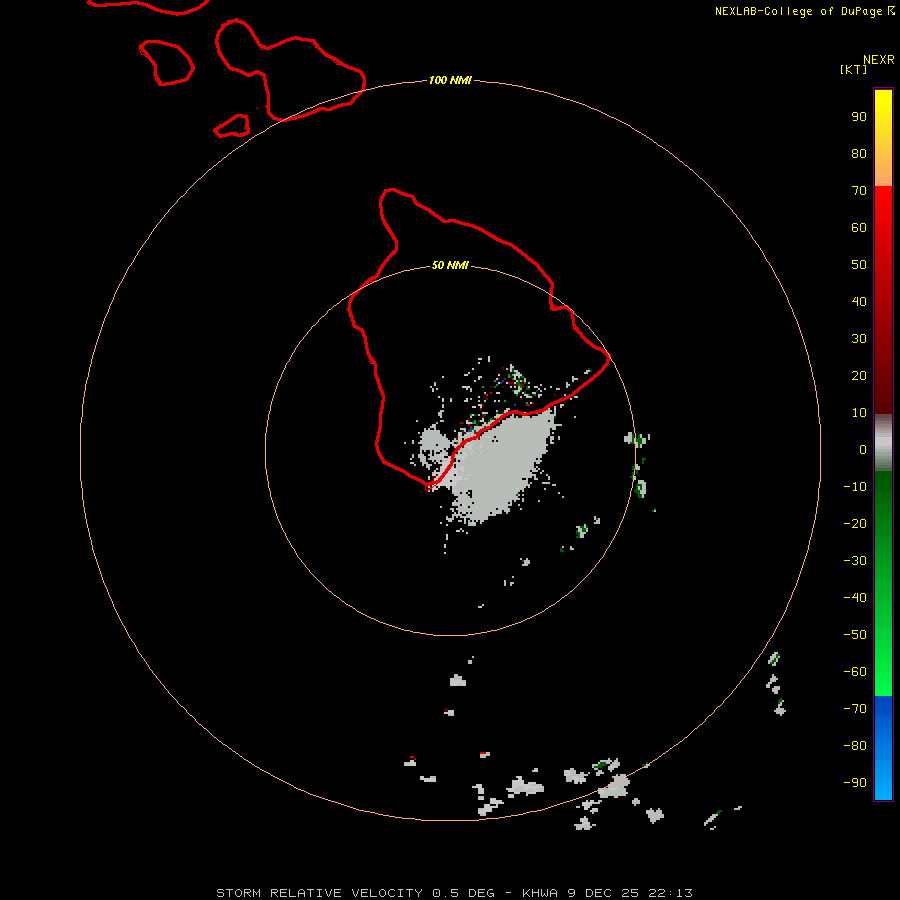Pick the dark maroon band near 20 knots
Viewport: 900px width, 900px height.
pyautogui.click(x=883, y=376)
